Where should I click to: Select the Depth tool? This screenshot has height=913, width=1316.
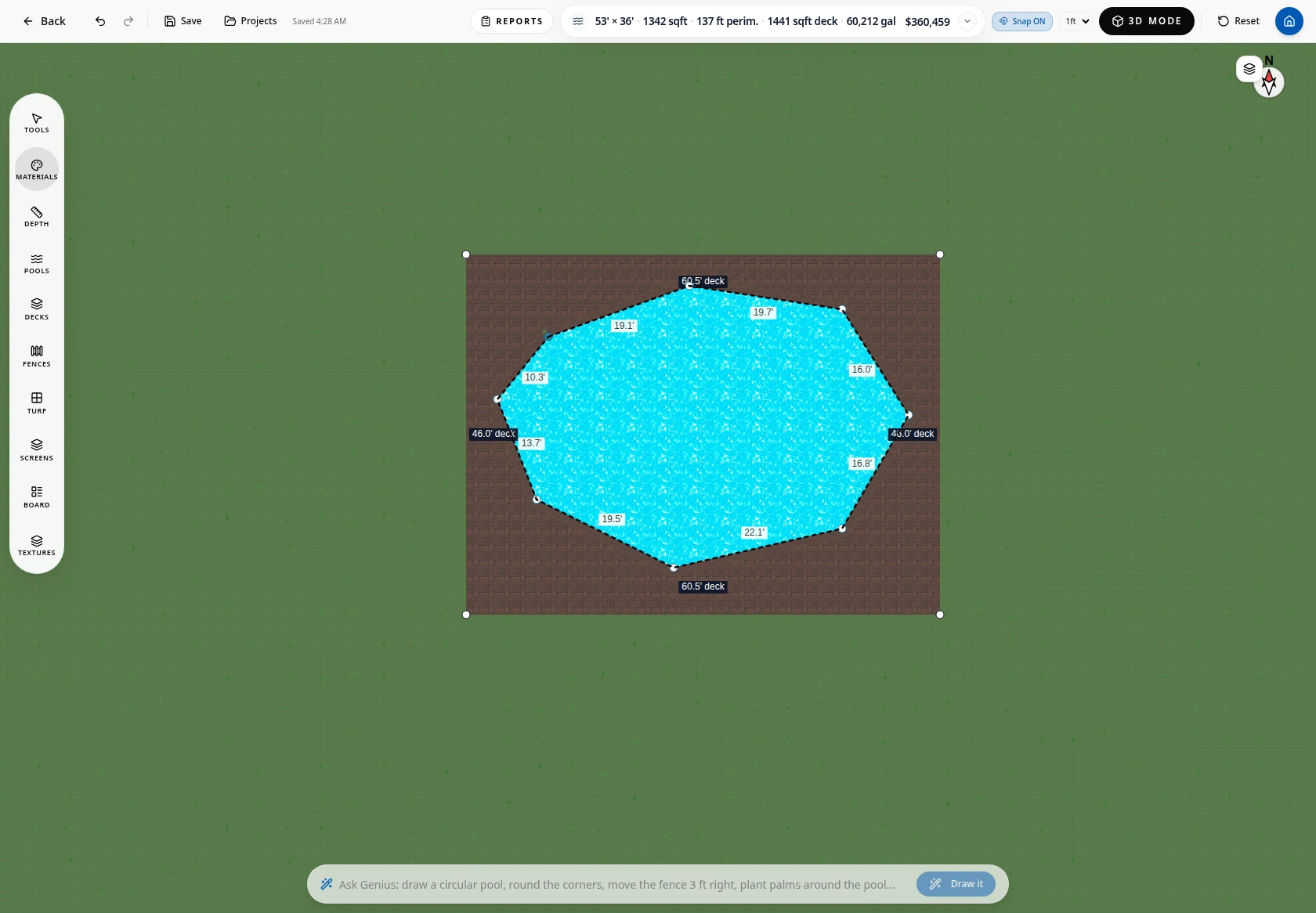37,217
